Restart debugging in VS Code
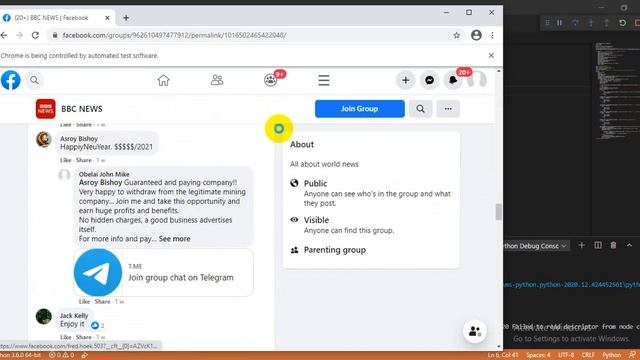 [622, 23]
